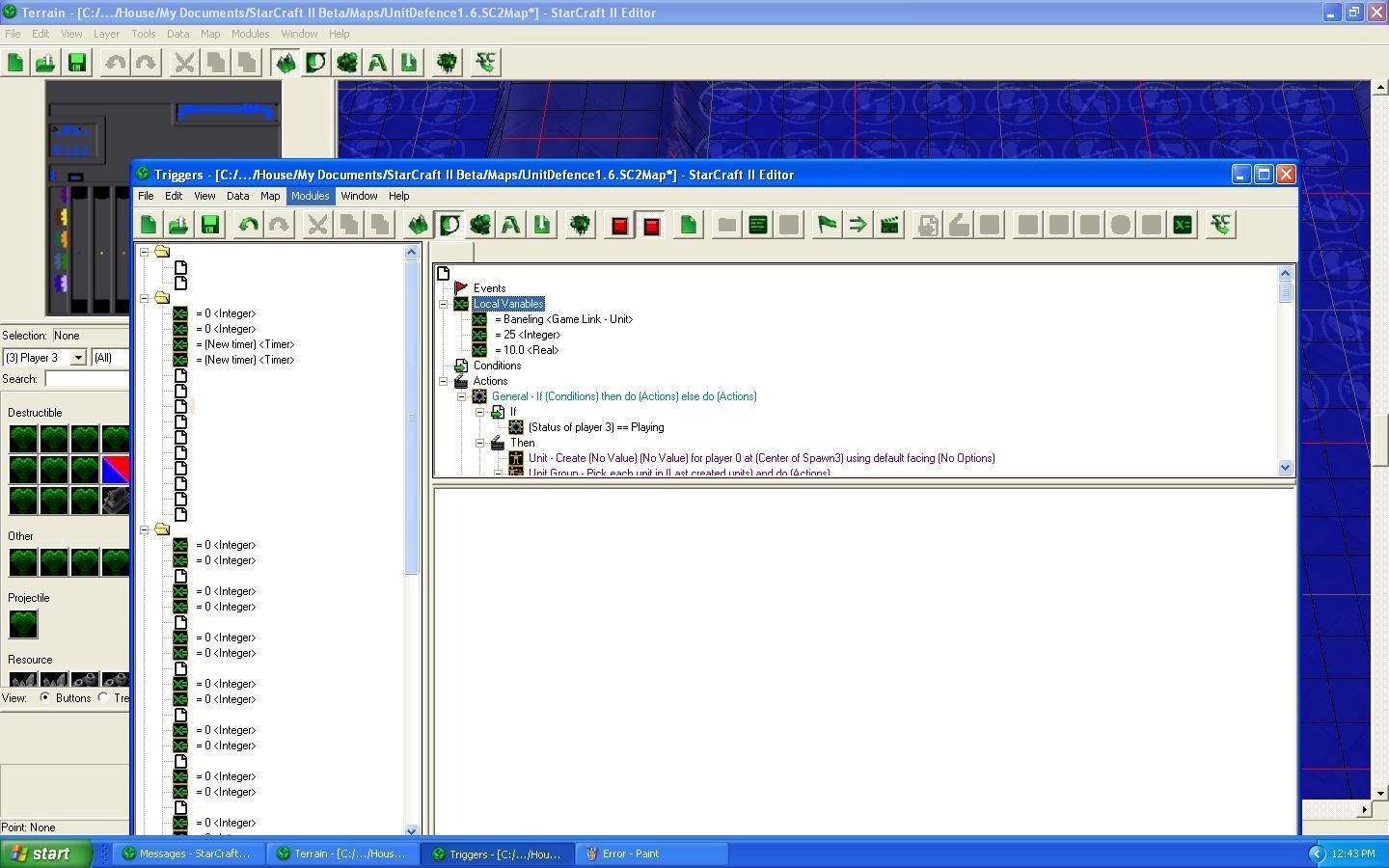Select the Conditions node

tap(497, 366)
